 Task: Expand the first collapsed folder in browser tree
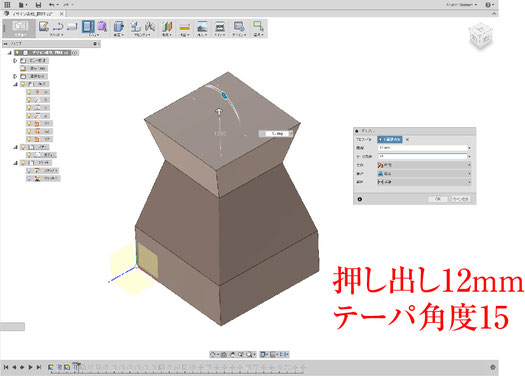15,61
